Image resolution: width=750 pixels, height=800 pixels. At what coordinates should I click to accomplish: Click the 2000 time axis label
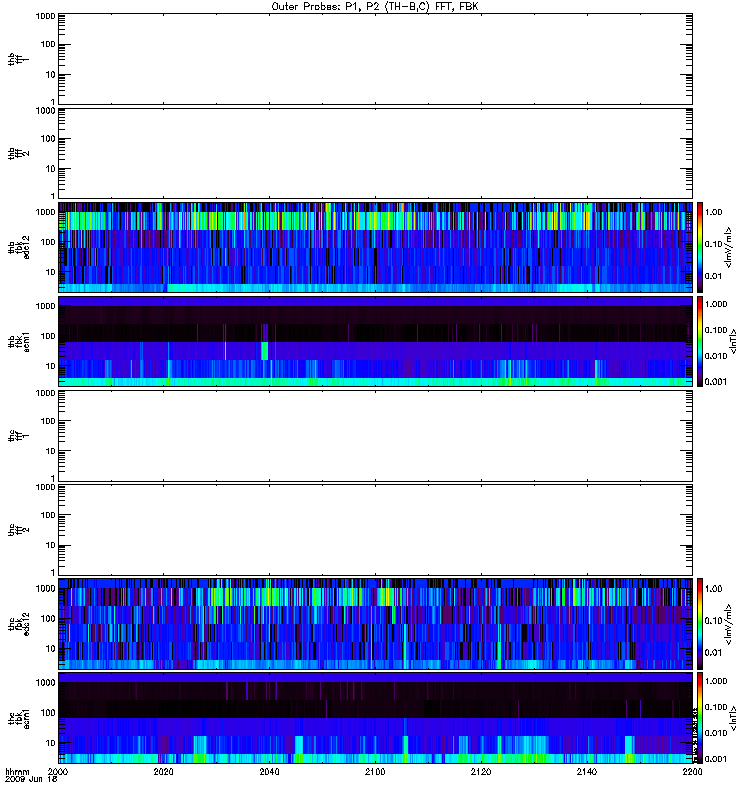[58, 771]
